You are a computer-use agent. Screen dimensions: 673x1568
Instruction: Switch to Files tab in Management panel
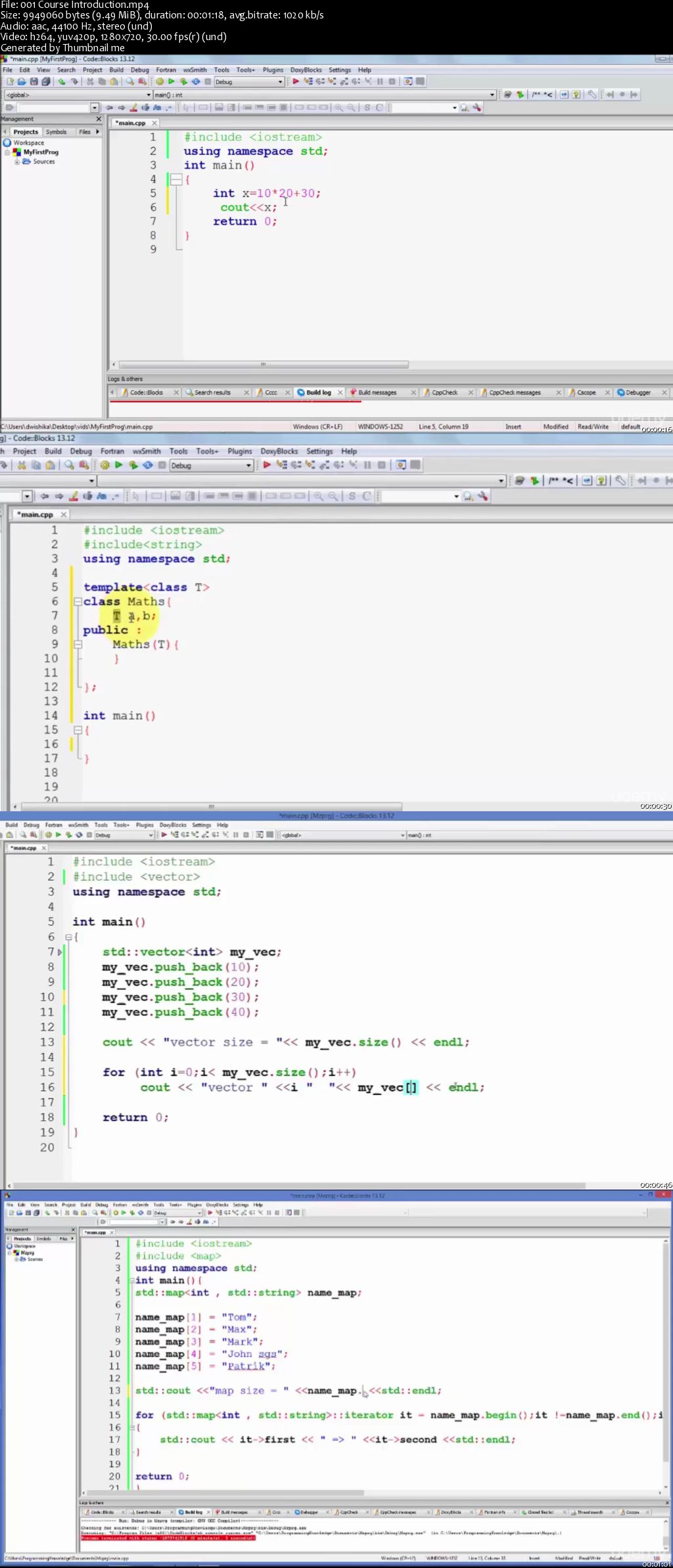pos(85,132)
